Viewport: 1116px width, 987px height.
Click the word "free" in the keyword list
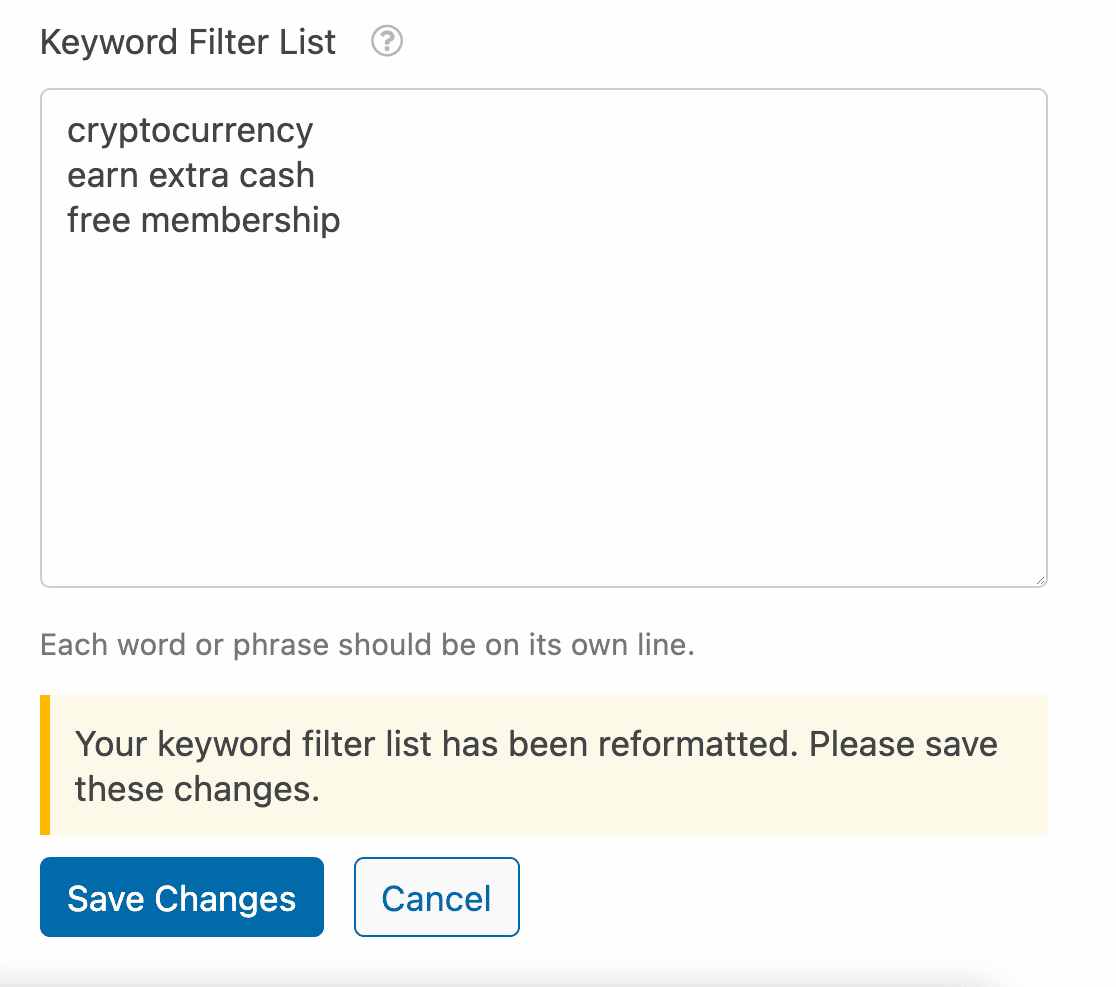pos(99,220)
